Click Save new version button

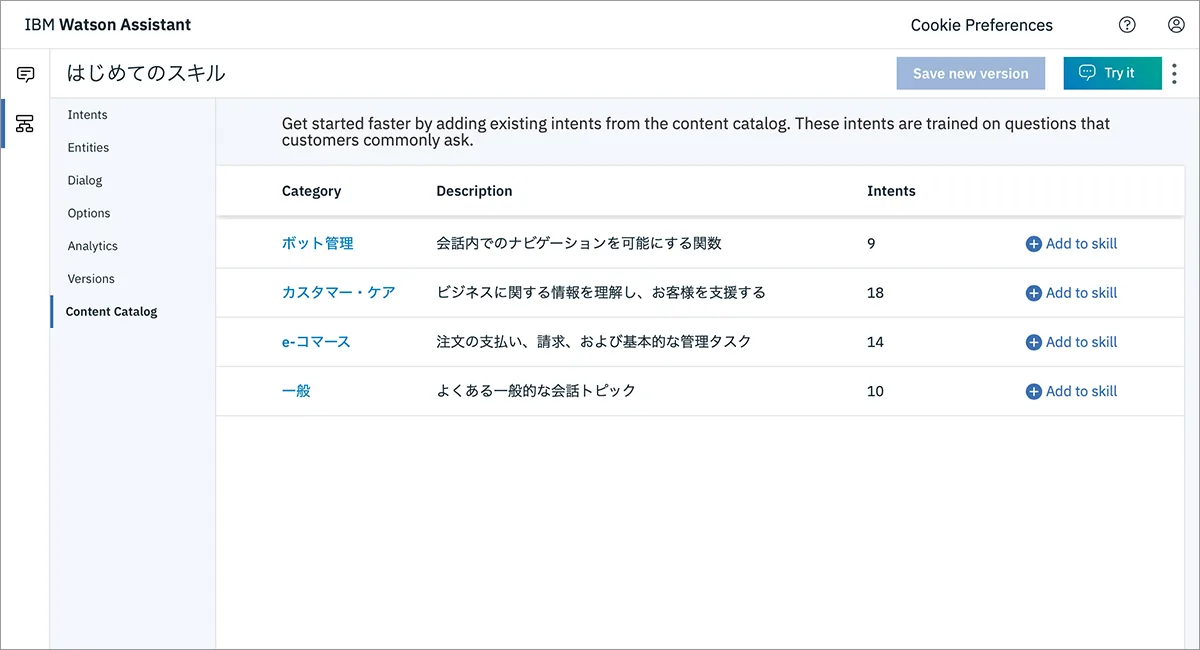click(971, 73)
